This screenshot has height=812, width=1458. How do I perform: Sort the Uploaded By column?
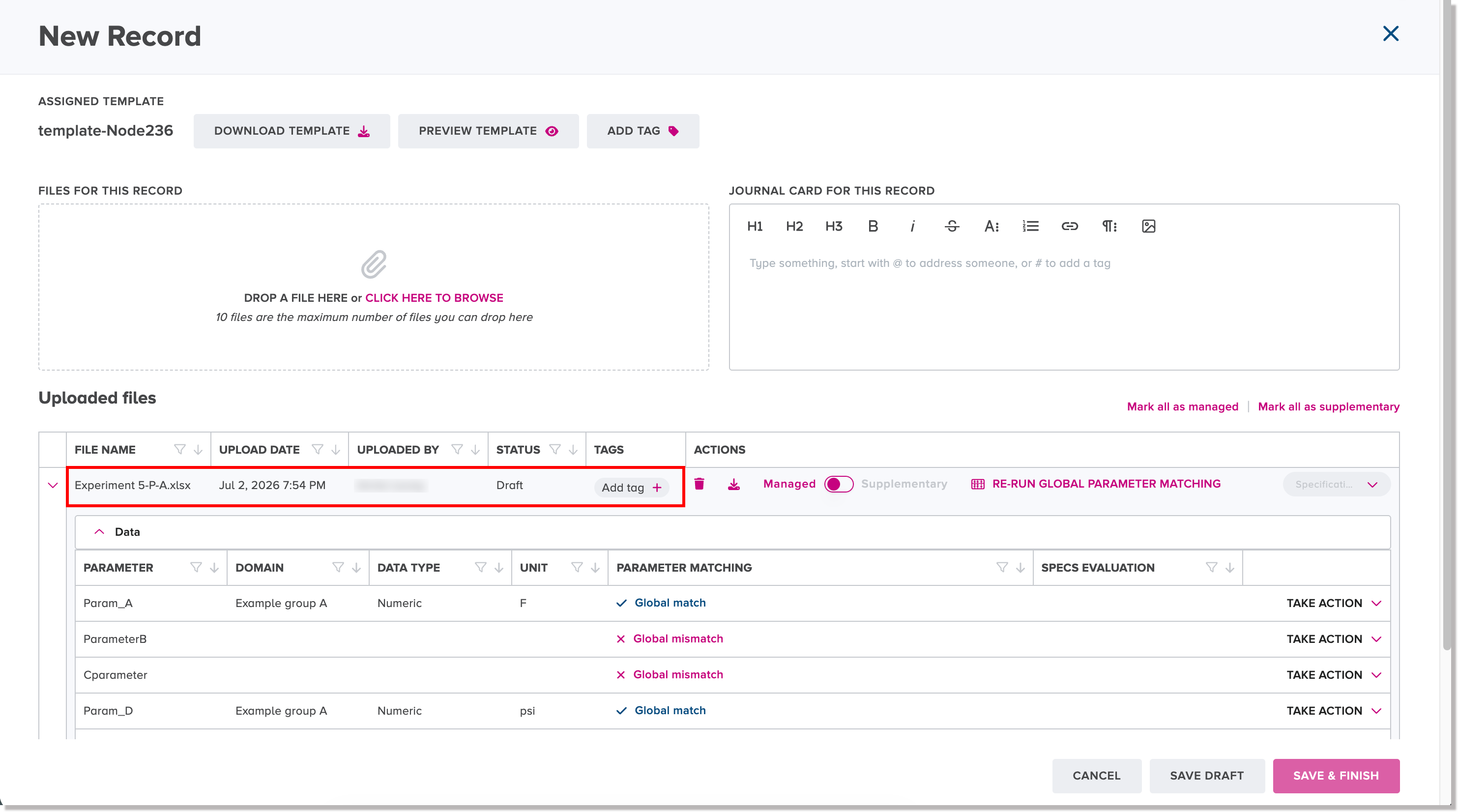pos(475,449)
